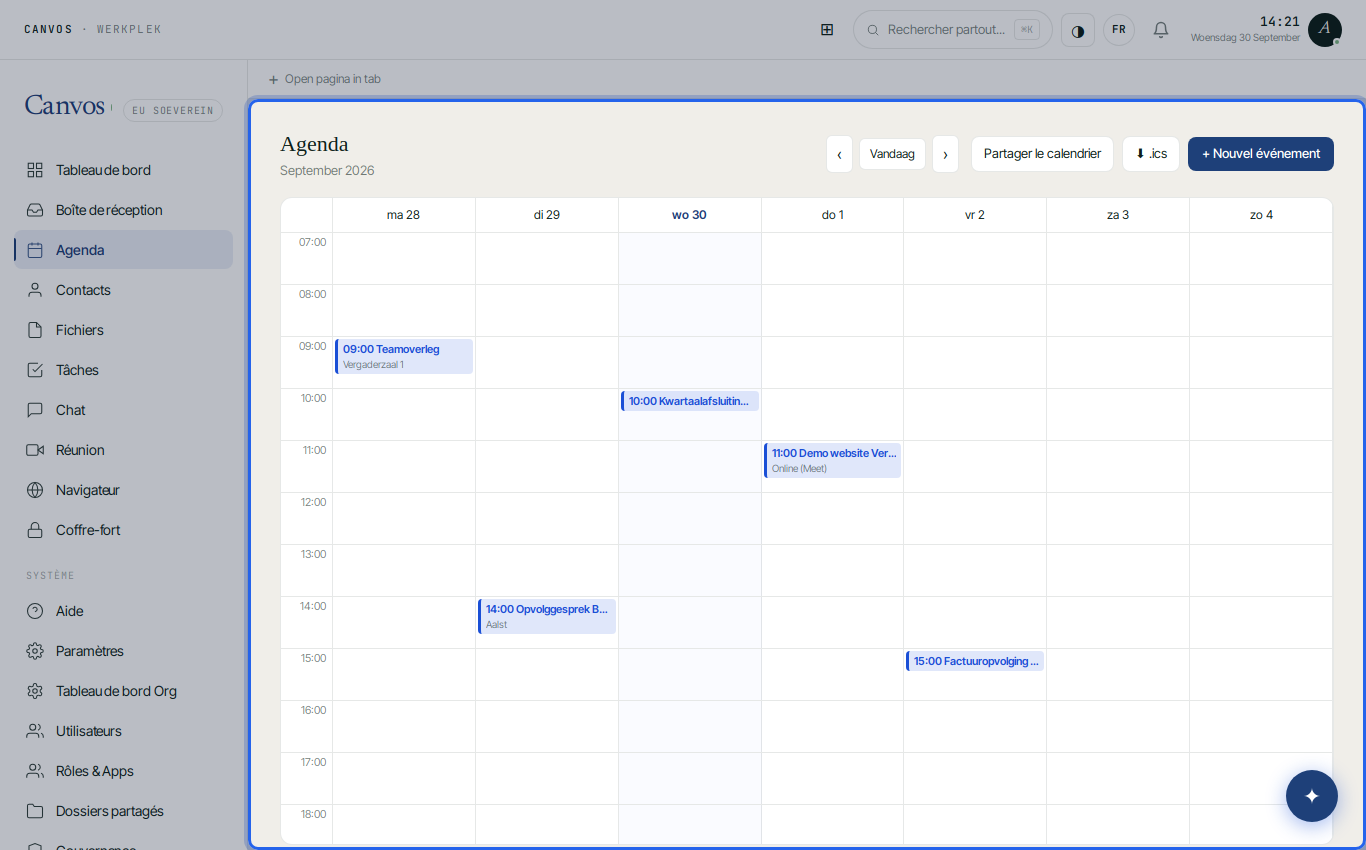This screenshot has width=1366, height=850.
Task: Open Fichiers section
Action: tap(123, 330)
